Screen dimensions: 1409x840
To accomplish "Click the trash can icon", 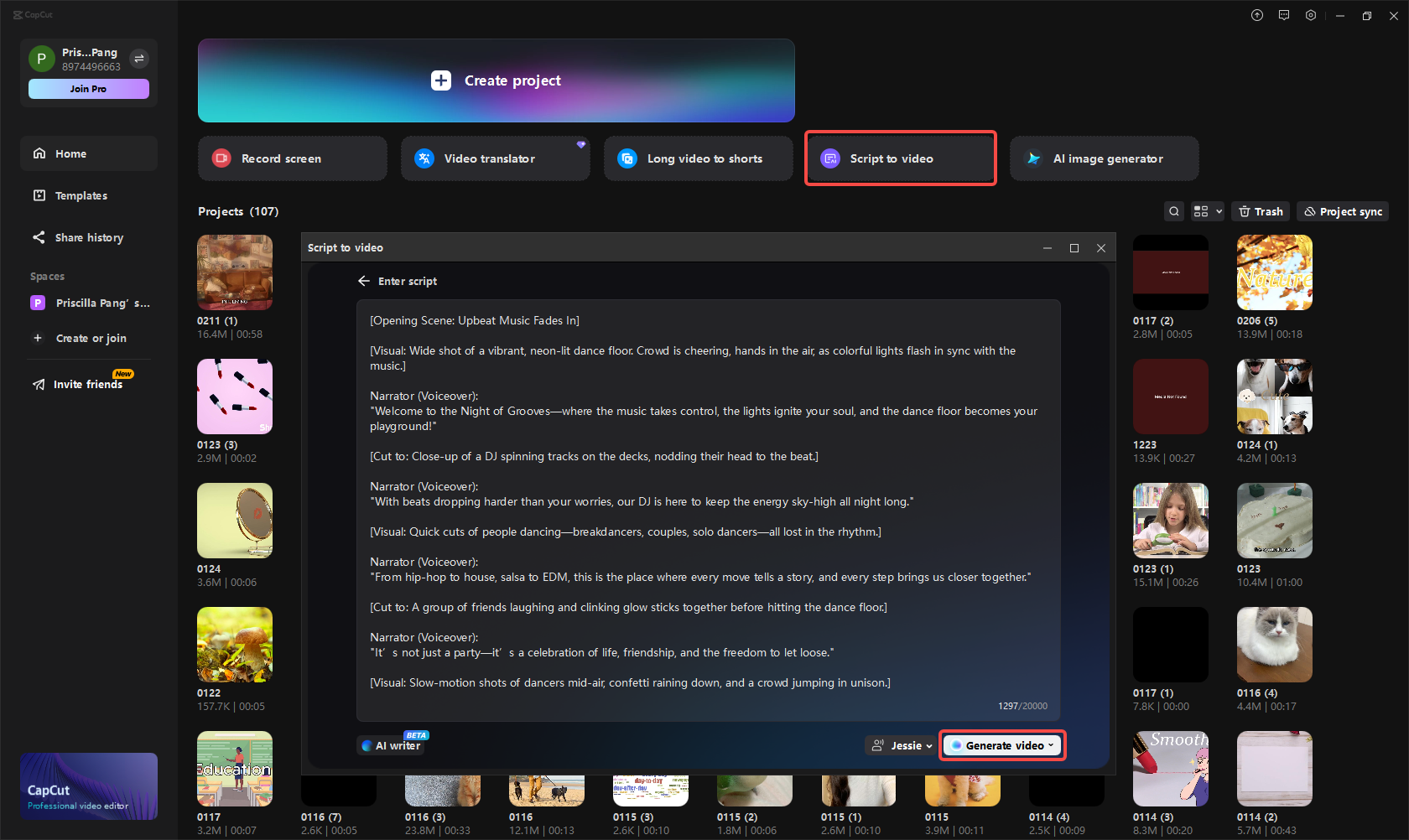I will (1245, 211).
